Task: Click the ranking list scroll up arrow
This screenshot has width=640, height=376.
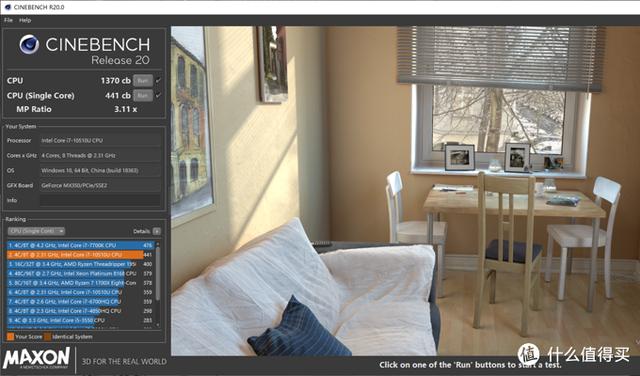Action: tap(158, 244)
